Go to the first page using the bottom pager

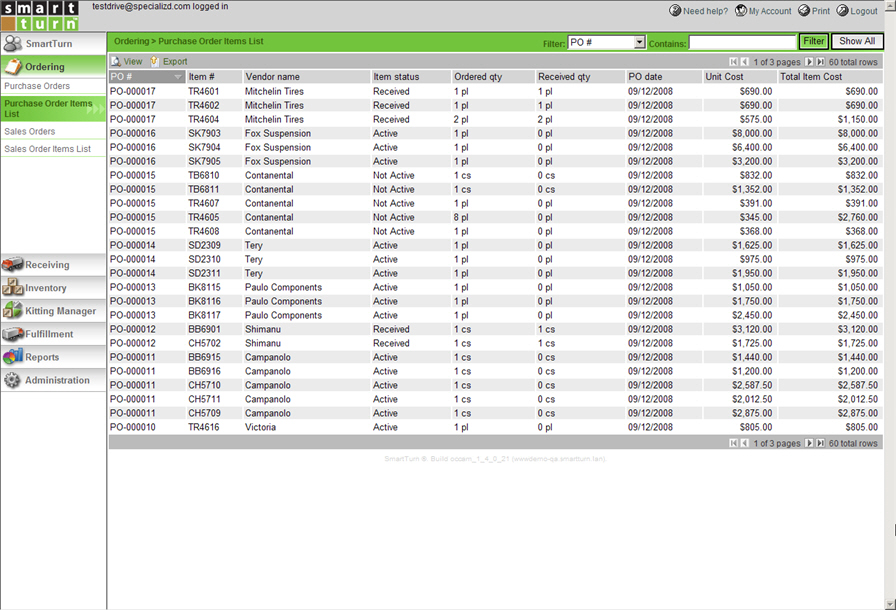(x=733, y=443)
